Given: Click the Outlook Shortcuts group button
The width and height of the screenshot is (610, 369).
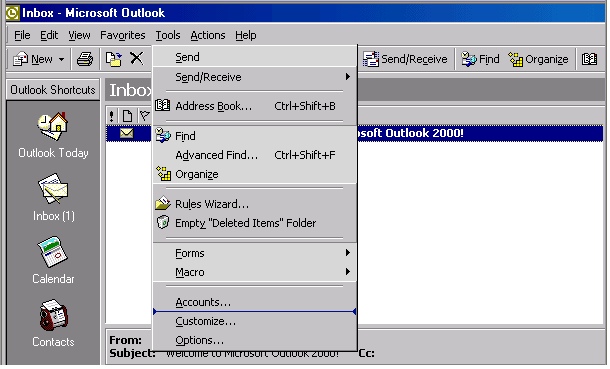Looking at the screenshot, I should (x=53, y=90).
